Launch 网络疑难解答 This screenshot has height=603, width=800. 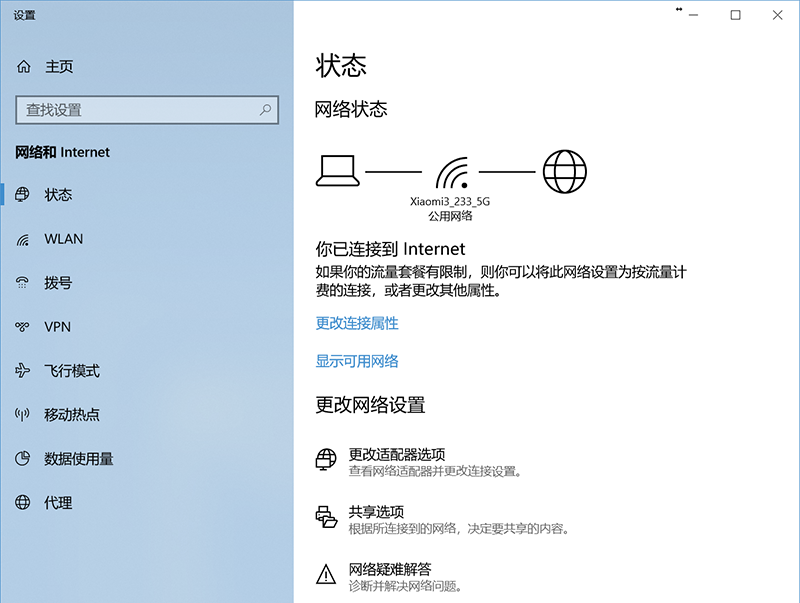point(390,569)
